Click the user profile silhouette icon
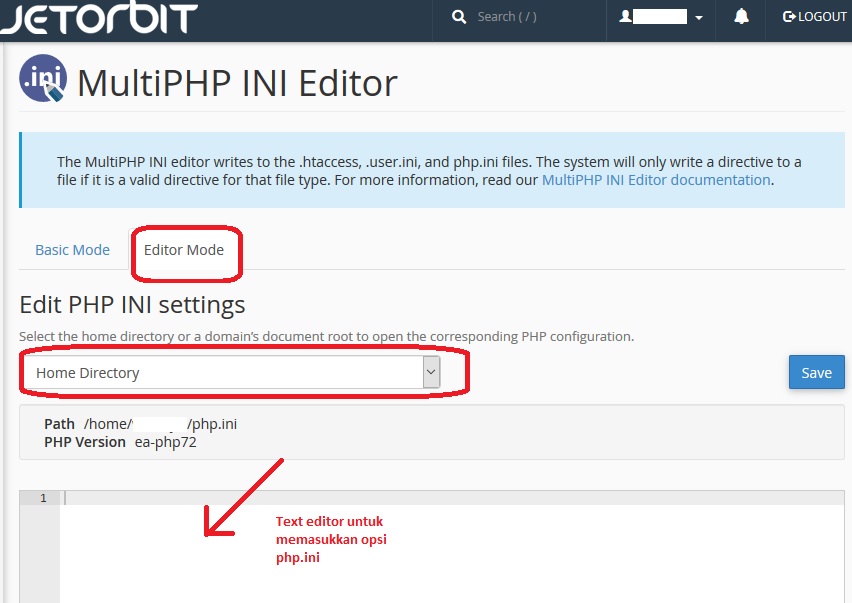The image size is (852, 603). (625, 16)
